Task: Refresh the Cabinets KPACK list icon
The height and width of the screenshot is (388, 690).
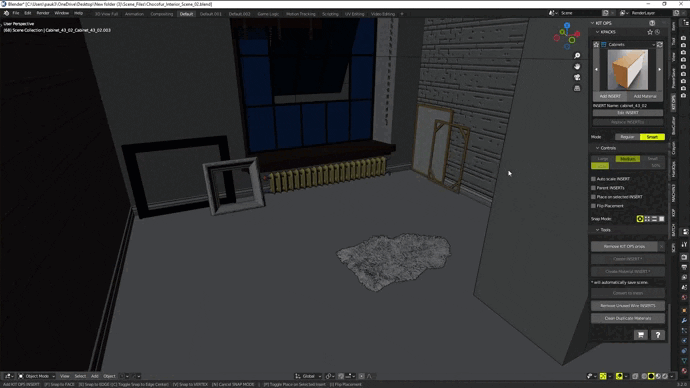Action: [x=660, y=44]
